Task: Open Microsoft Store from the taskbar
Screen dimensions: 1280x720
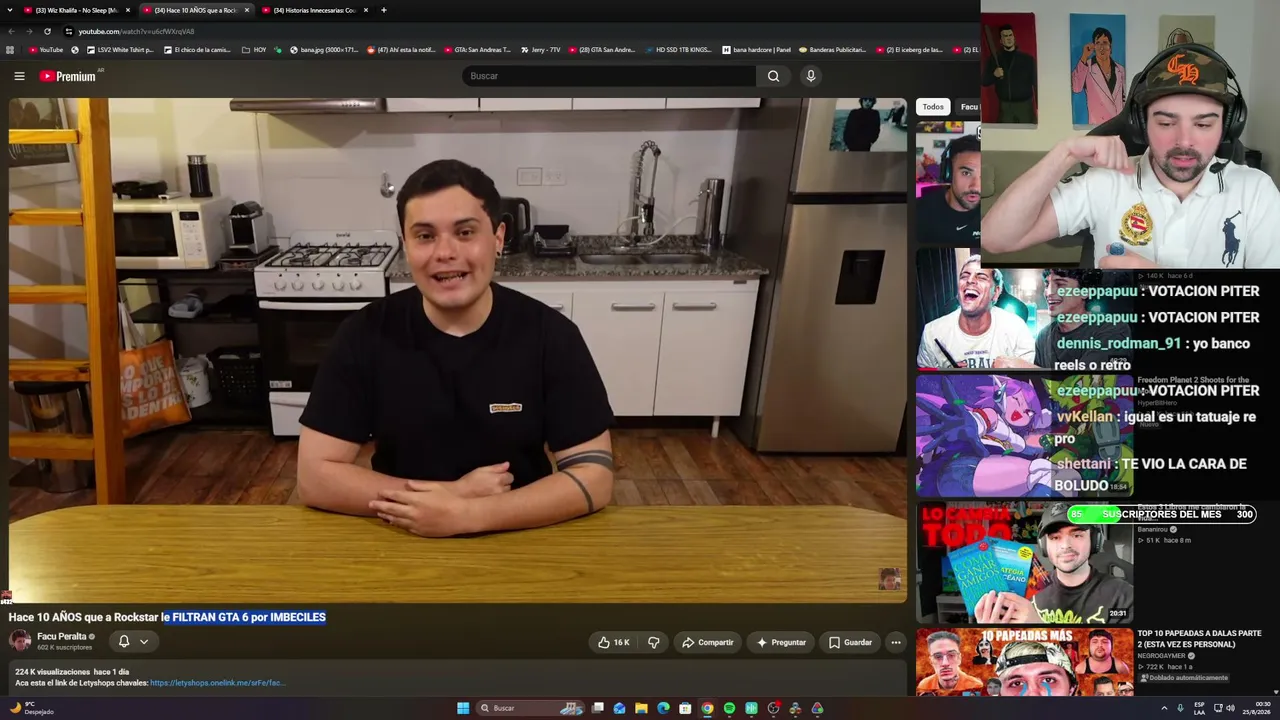Action: coord(685,708)
